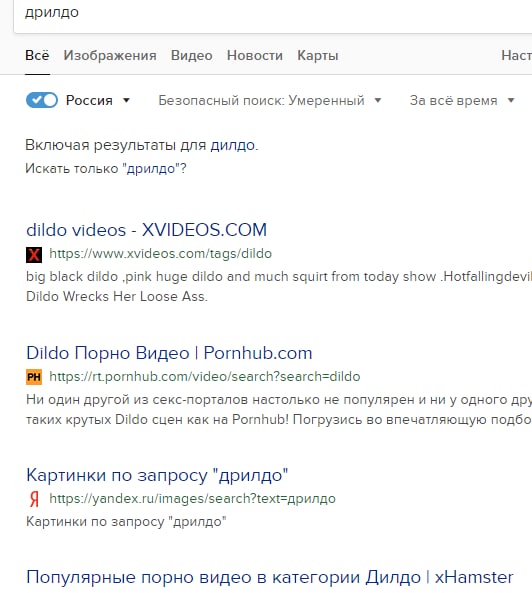Follow the yandex.ru/images search URL
Image resolution: width=532 pixels, height=593 pixels.
192,498
